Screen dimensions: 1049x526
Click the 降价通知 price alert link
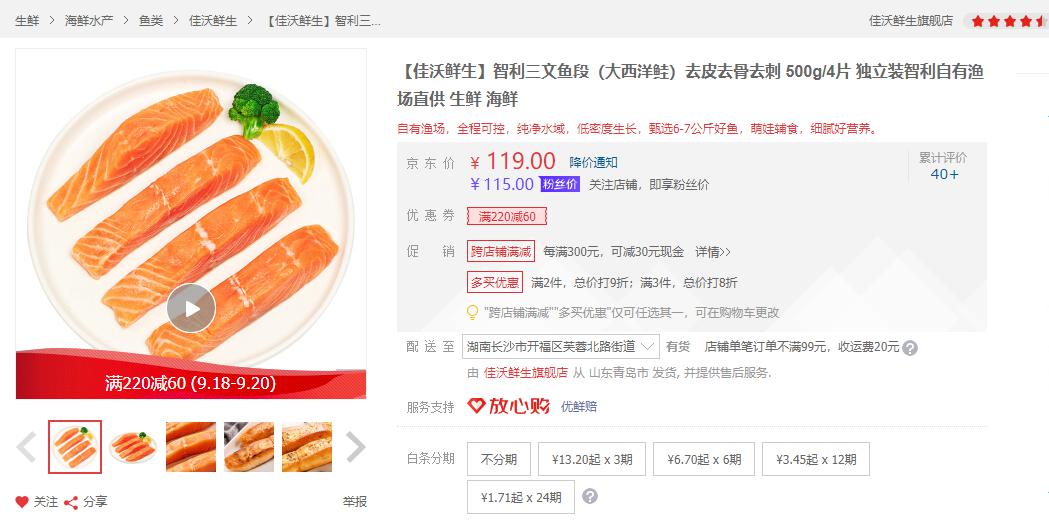click(x=594, y=162)
